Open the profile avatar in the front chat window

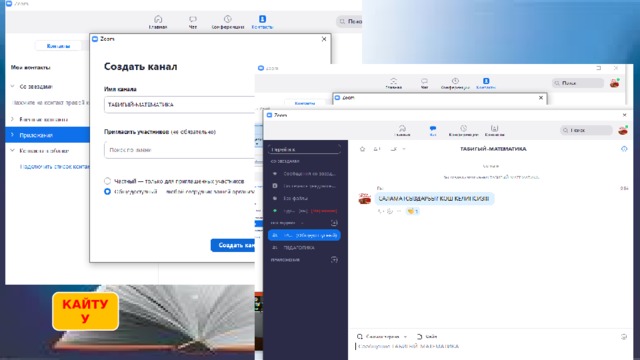pos(623,130)
